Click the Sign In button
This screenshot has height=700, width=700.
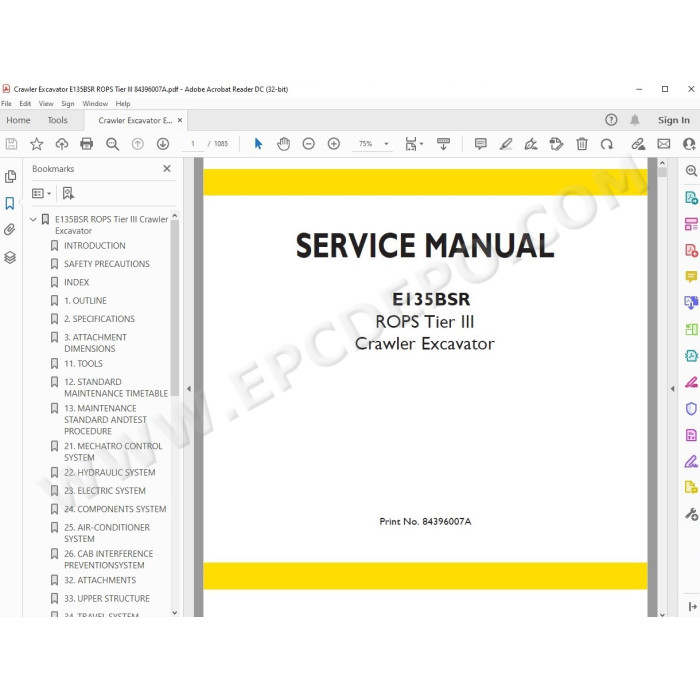[x=674, y=120]
